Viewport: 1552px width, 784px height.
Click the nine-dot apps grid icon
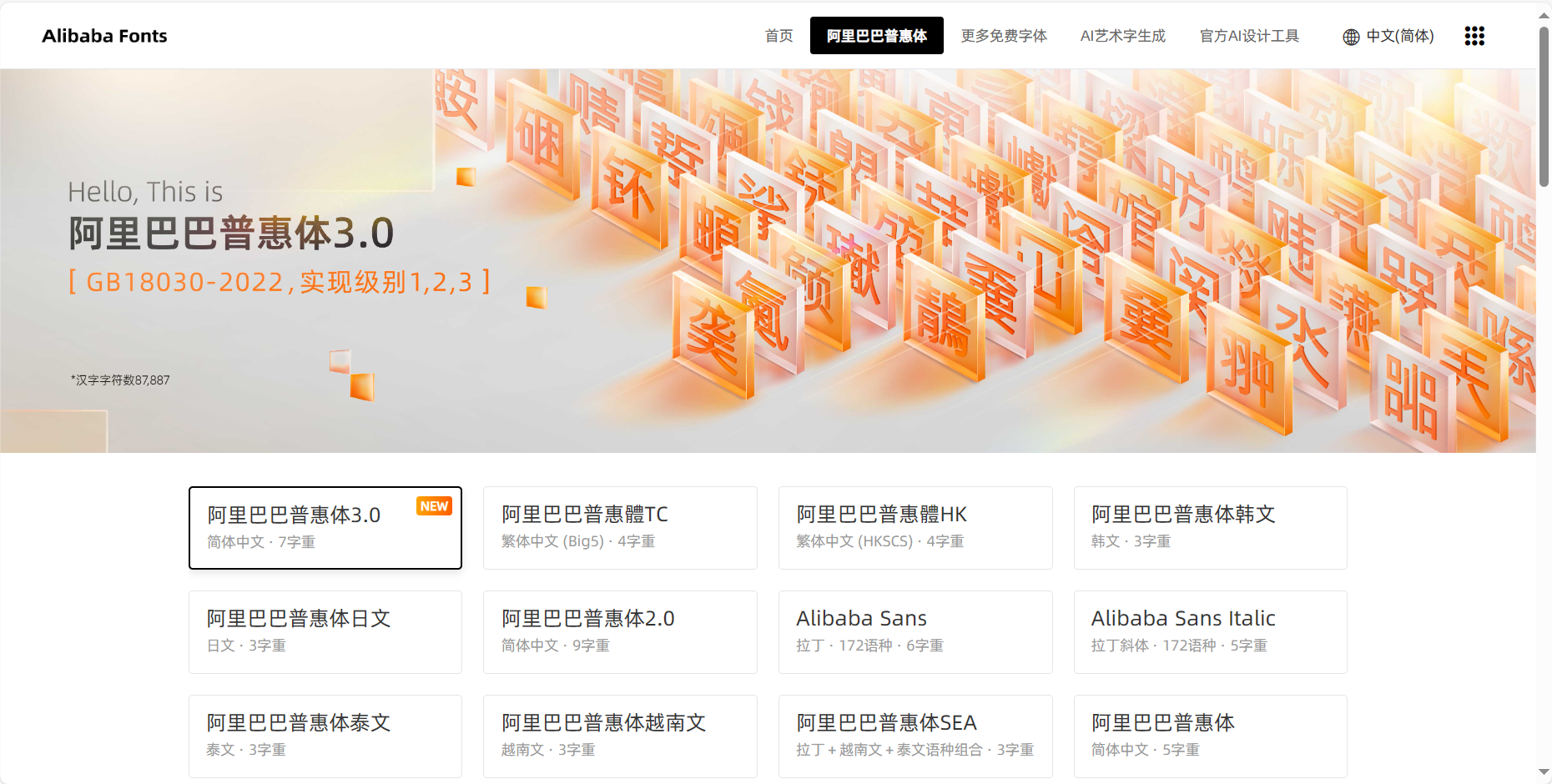coord(1474,36)
